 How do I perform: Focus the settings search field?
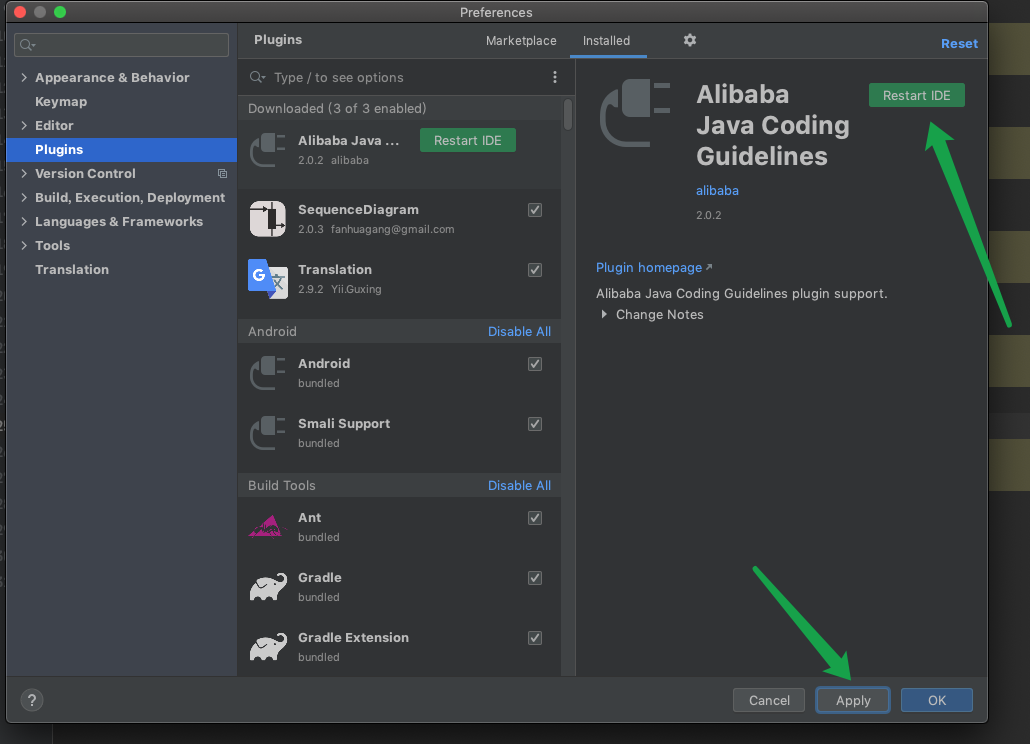(122, 45)
